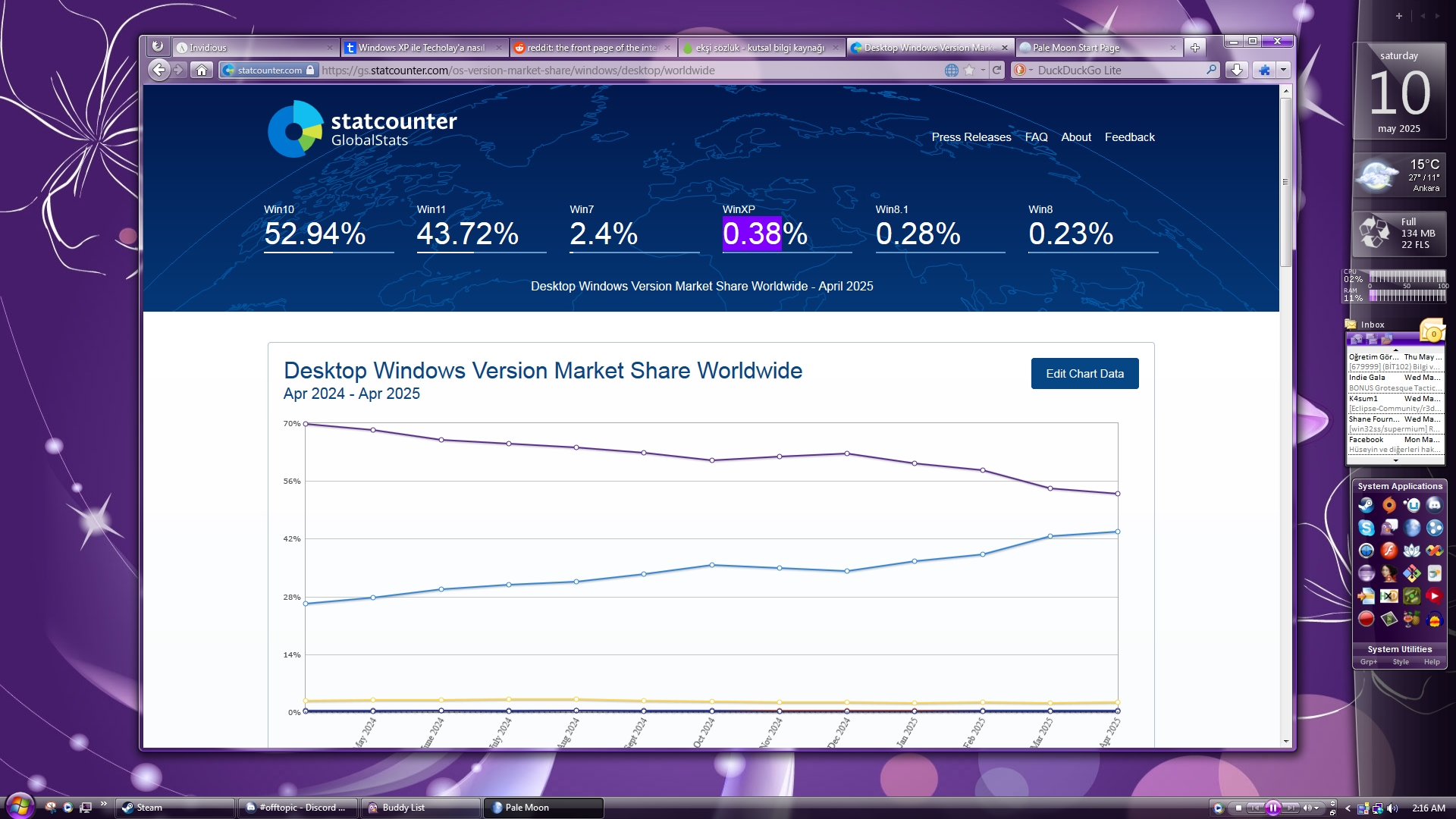Screen dimensions: 1456x819
Task: Click Help in the applications gadget
Action: [x=1432, y=662]
